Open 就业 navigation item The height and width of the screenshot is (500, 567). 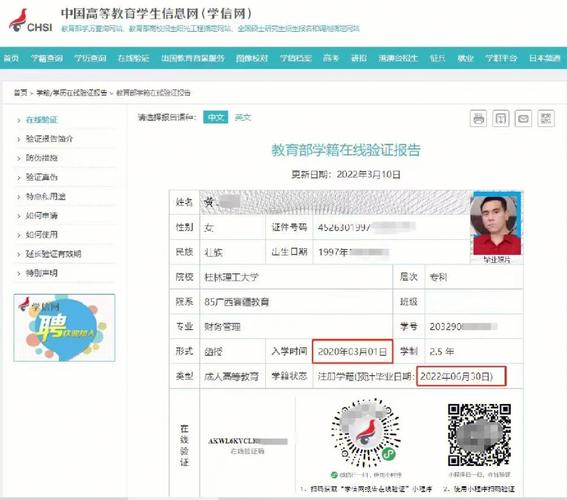465,58
